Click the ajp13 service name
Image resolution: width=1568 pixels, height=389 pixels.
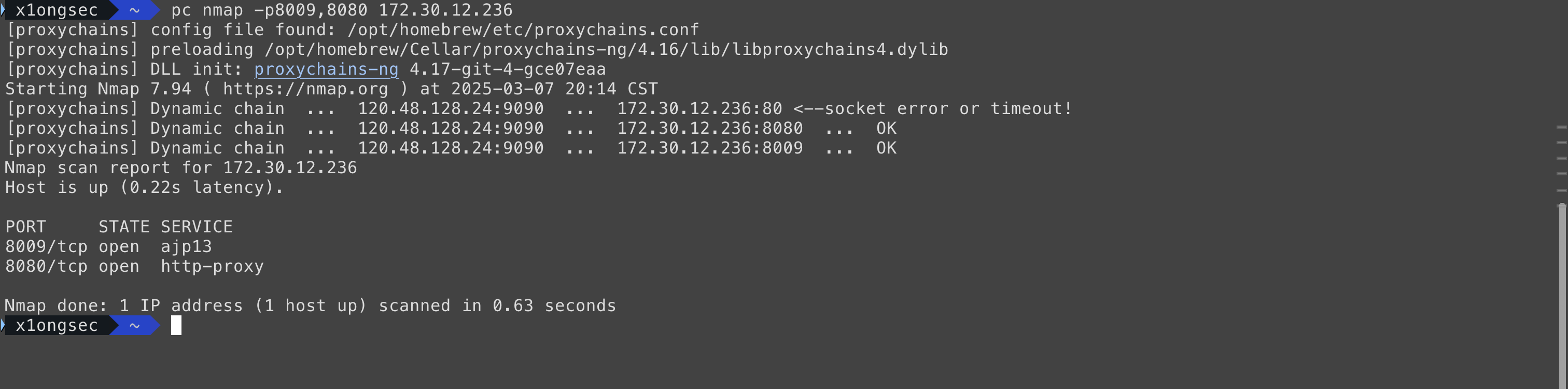pos(186,246)
